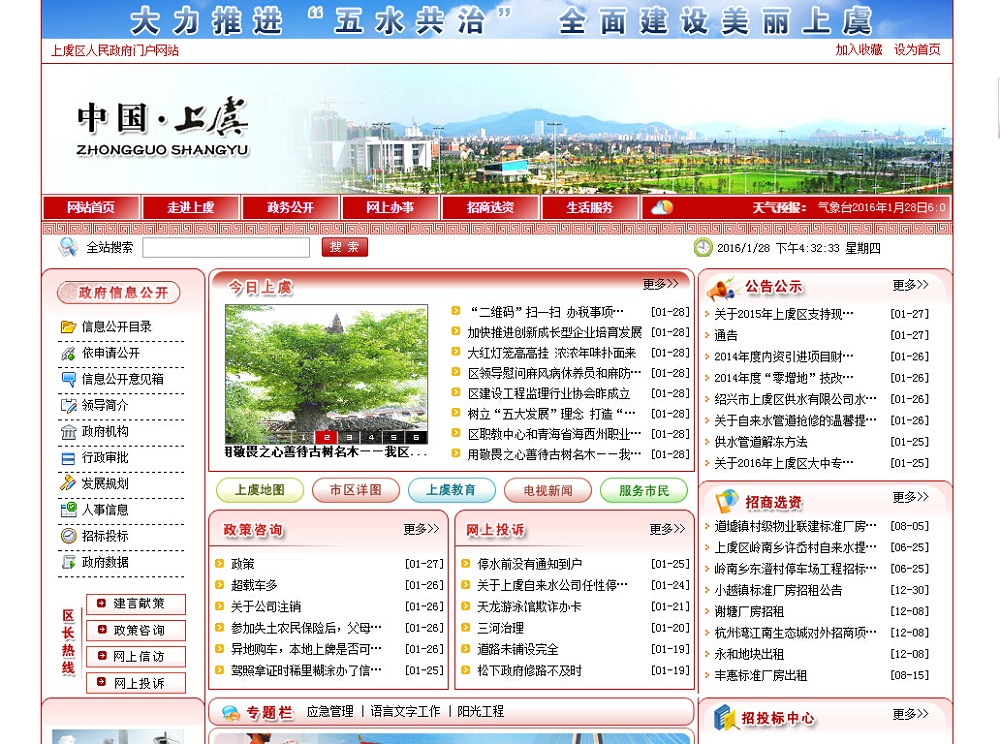This screenshot has height=744, width=1000.
Task: Click the megaphone icon in 公告公示 header
Action: (722, 289)
